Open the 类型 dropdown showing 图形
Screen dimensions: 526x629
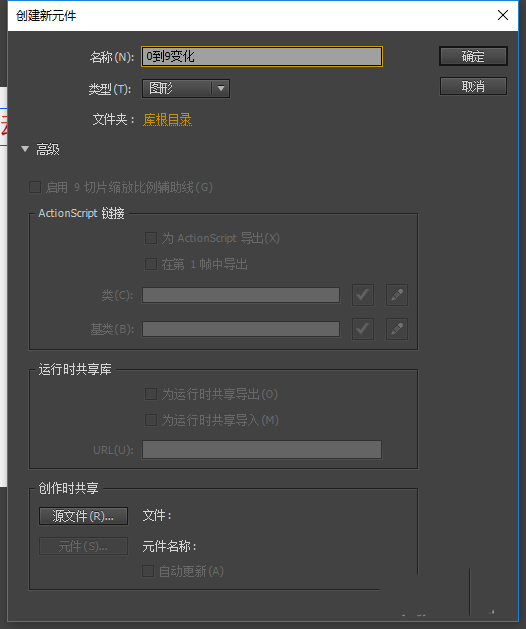(x=186, y=88)
